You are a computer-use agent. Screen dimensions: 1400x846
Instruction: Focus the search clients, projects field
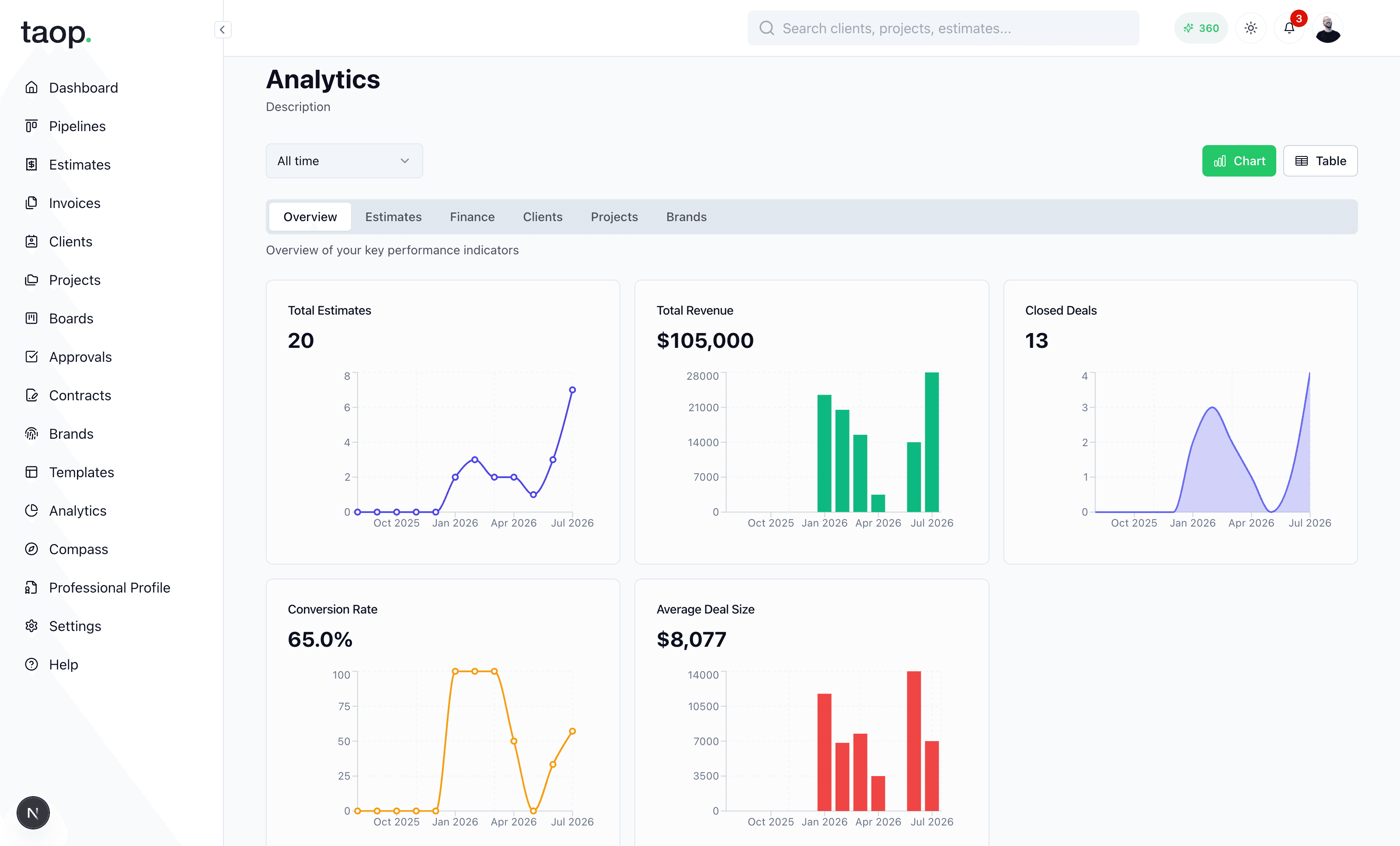(x=943, y=28)
